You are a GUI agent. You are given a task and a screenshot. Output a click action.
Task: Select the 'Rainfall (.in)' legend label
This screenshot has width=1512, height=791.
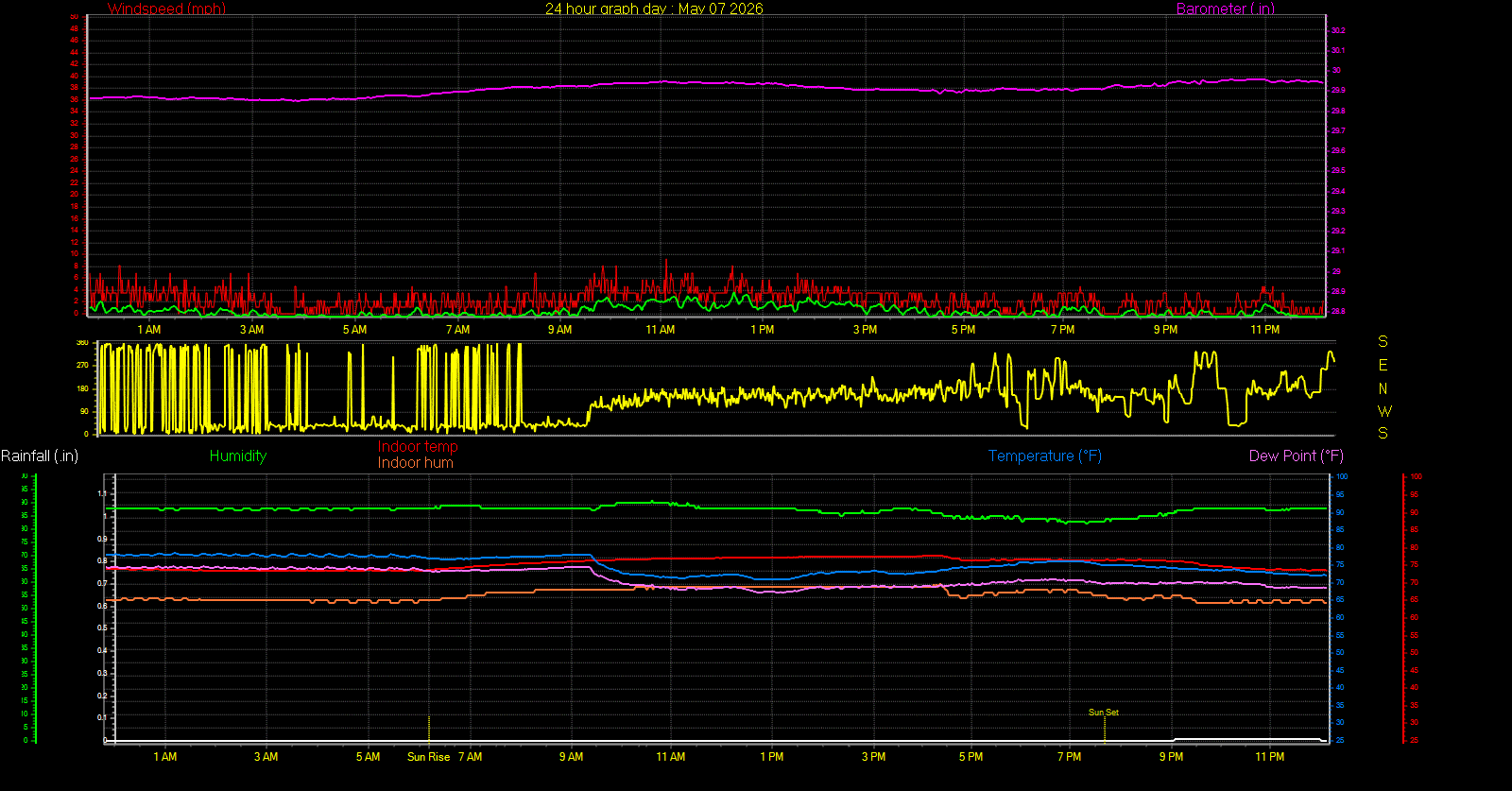point(40,456)
